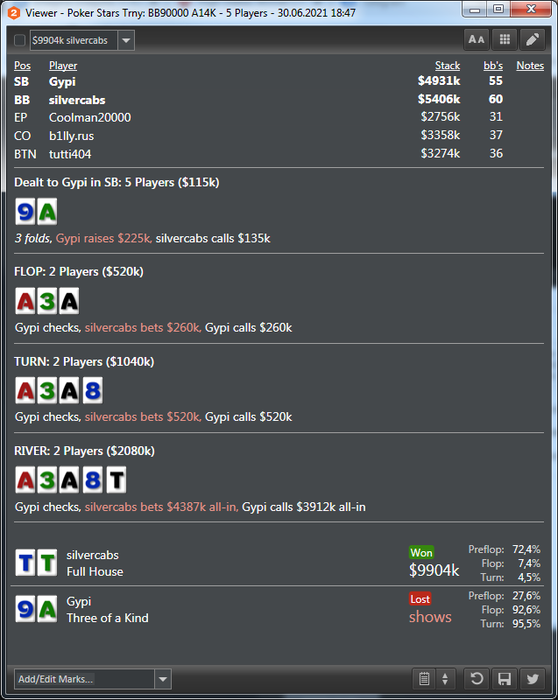Click the Add/Edit Marks input field
Screen dimensions: 558x700
click(85, 679)
